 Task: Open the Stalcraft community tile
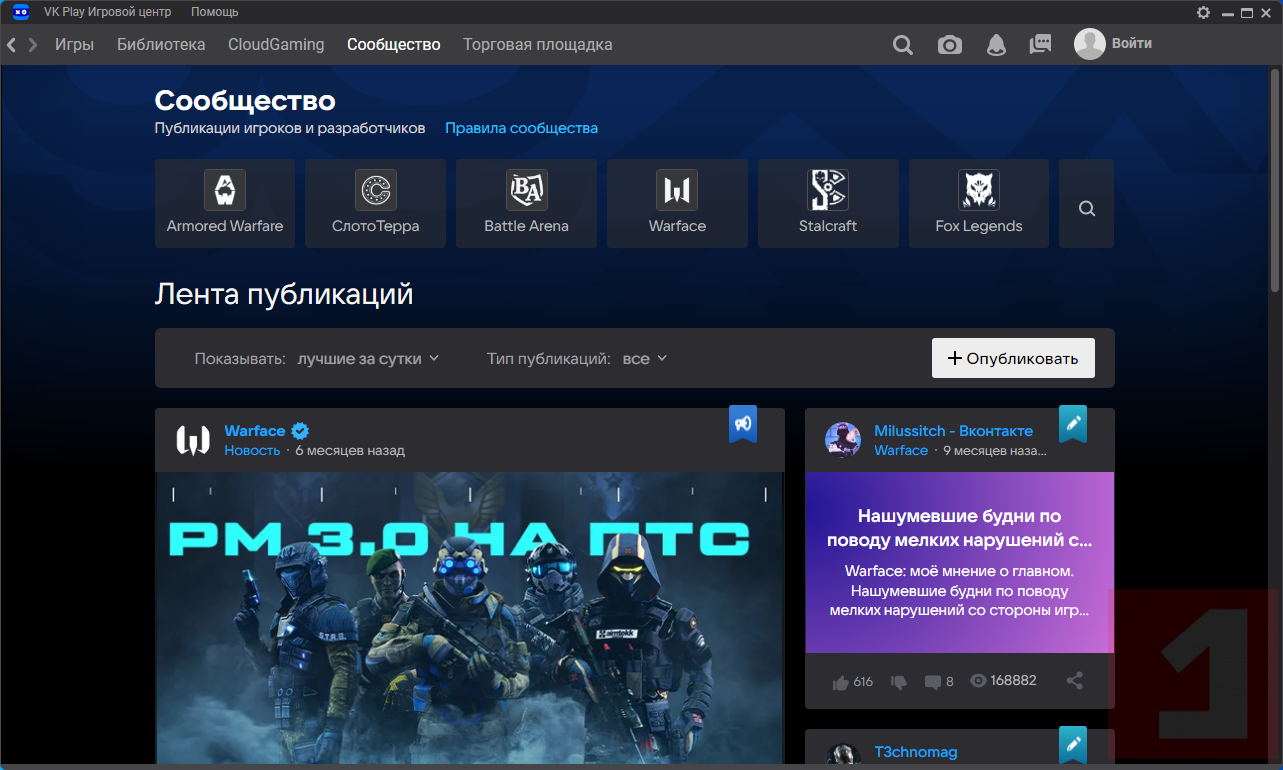828,203
